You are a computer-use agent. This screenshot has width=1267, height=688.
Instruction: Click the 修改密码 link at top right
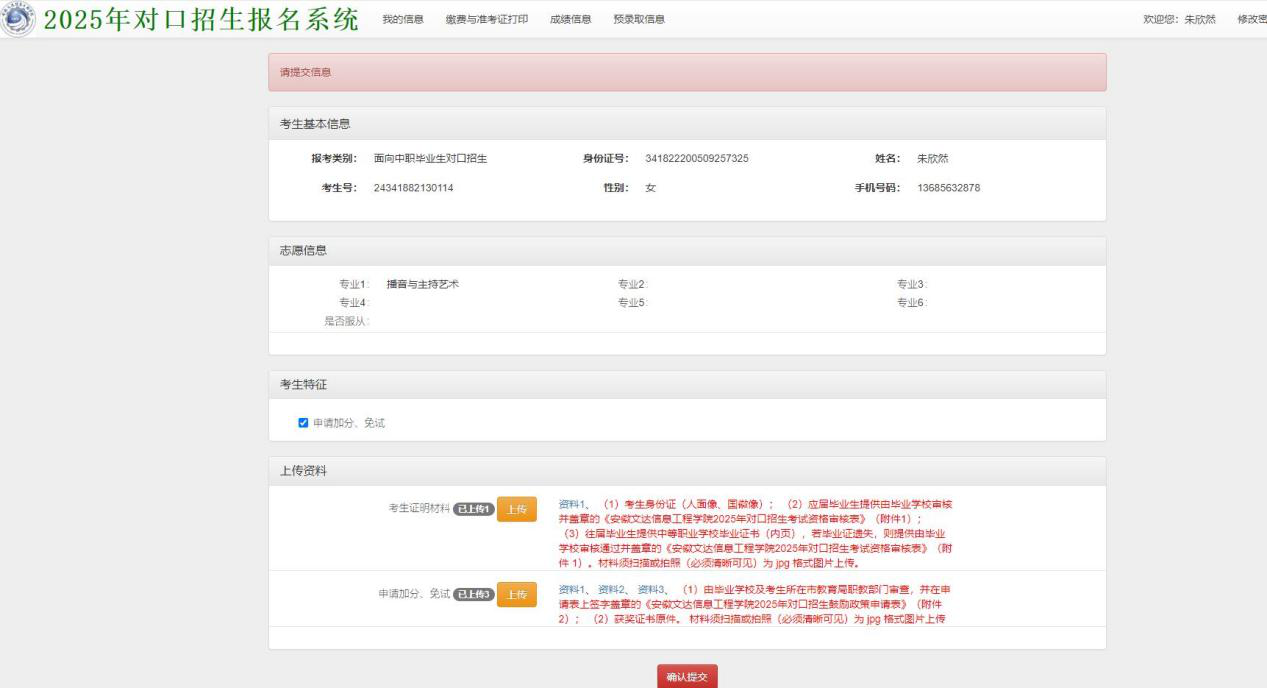(x=1251, y=20)
